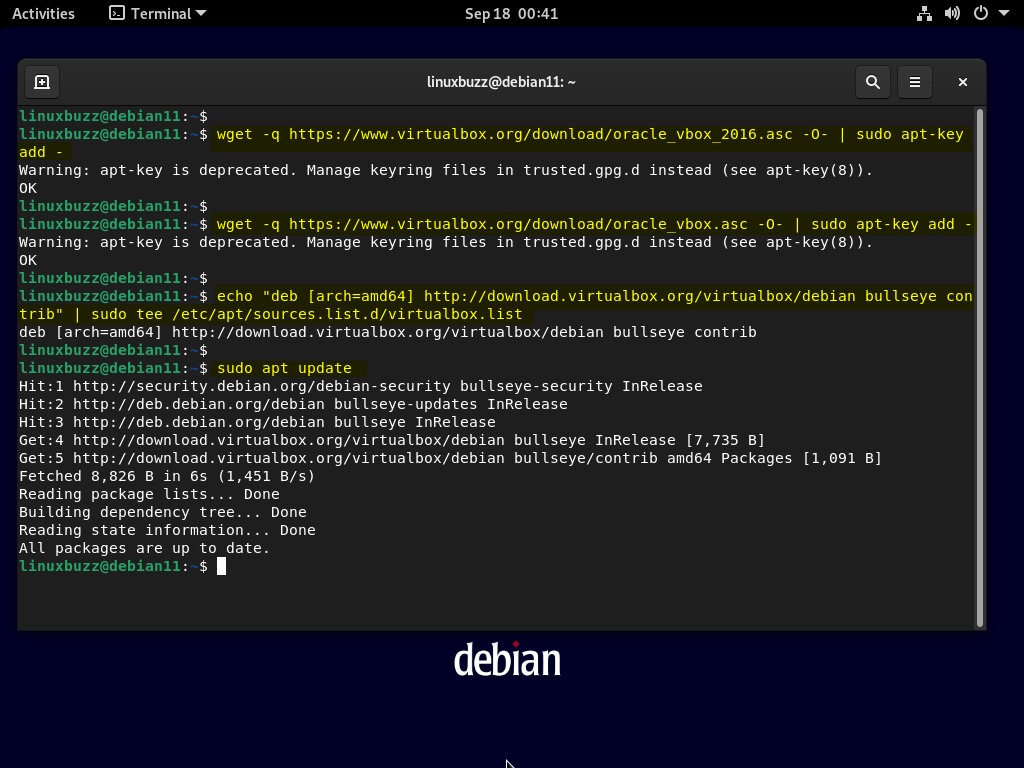Click the linuxbuzz@debian11 window title bar

tap(501, 82)
